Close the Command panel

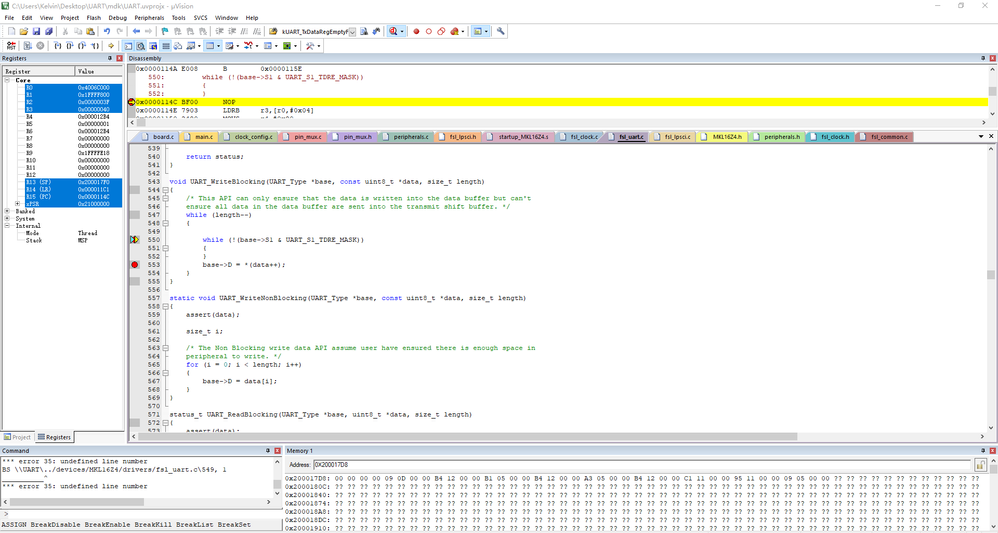pos(277,450)
